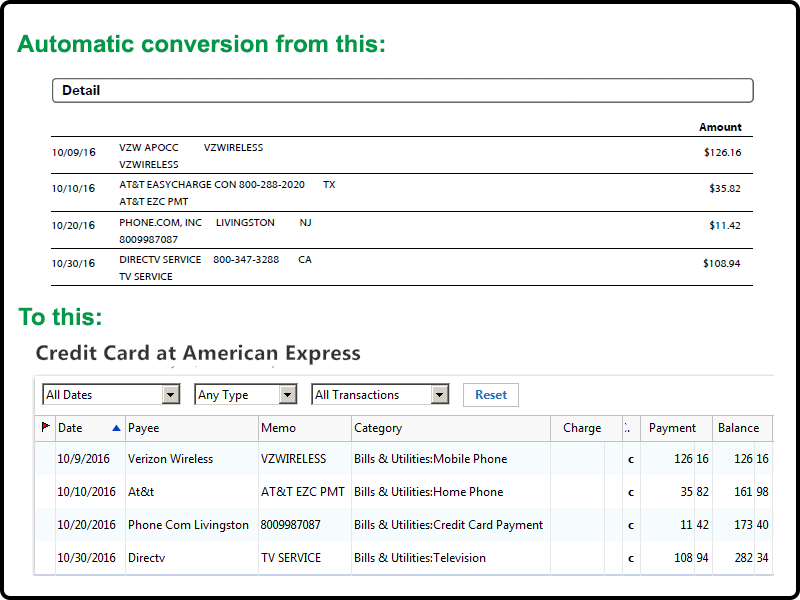The image size is (800, 600).
Task: Click Bills & Utilities:Television category
Action: click(x=420, y=558)
